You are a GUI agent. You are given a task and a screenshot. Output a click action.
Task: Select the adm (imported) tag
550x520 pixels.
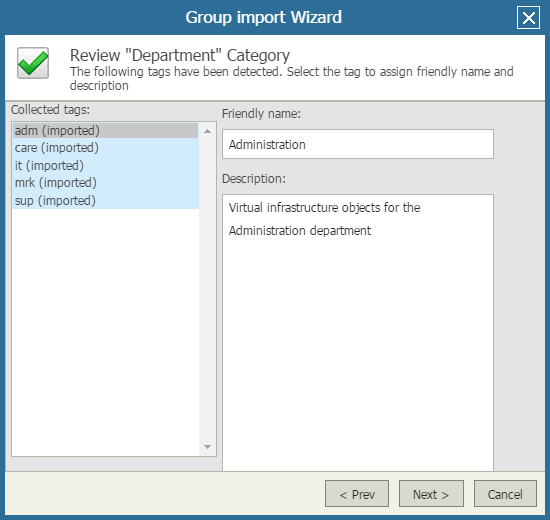click(106, 131)
